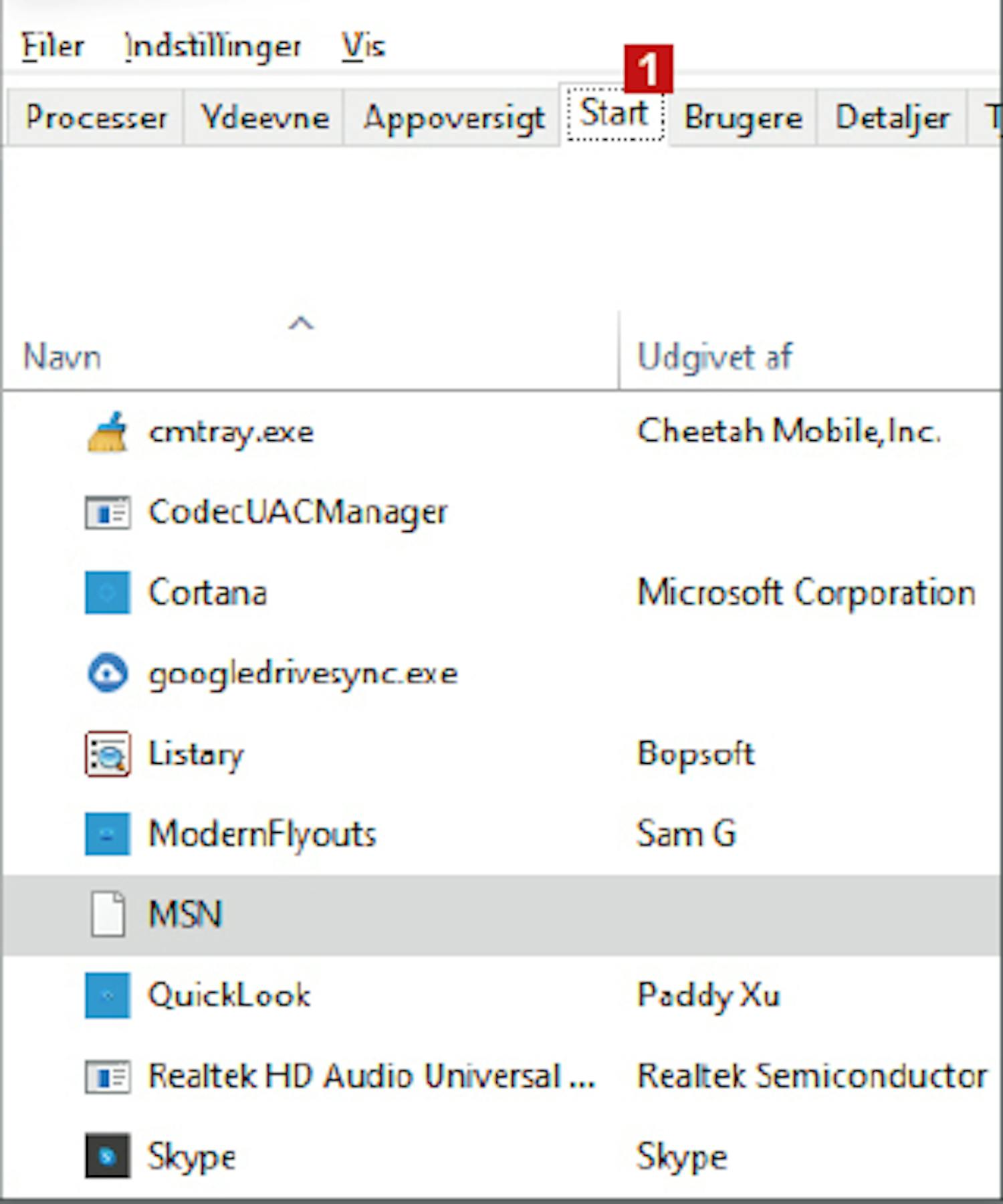This screenshot has height=1204, width=1003.
Task: Select the CodecUACManager entry name
Action: (298, 513)
